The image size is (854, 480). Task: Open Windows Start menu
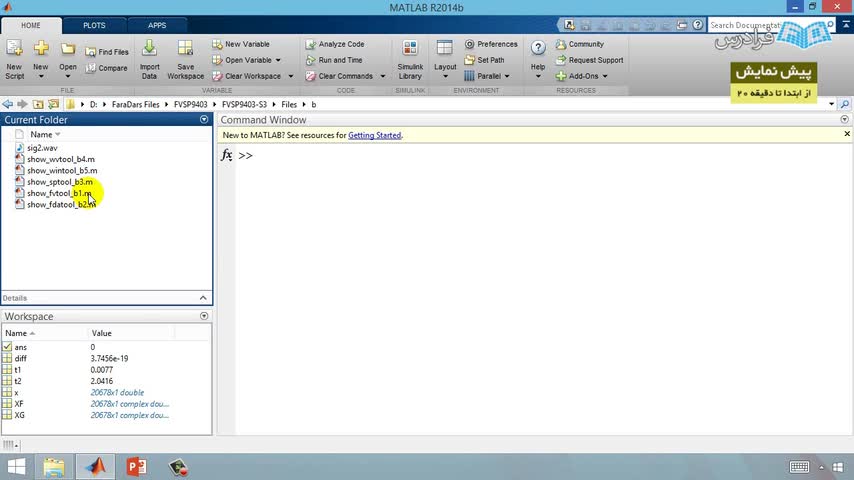pos(16,467)
